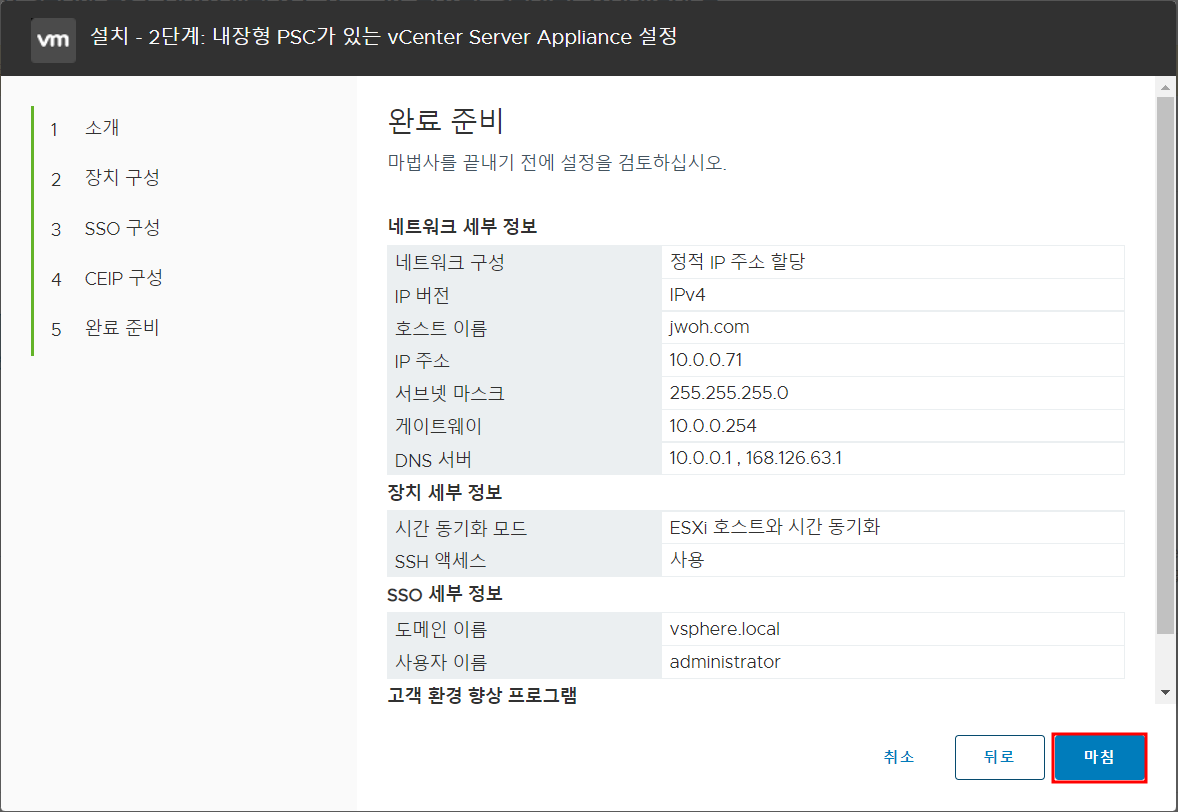This screenshot has width=1178, height=812.
Task: Click the 고객 환경 향상 프로그램 heading
Action: tap(482, 696)
